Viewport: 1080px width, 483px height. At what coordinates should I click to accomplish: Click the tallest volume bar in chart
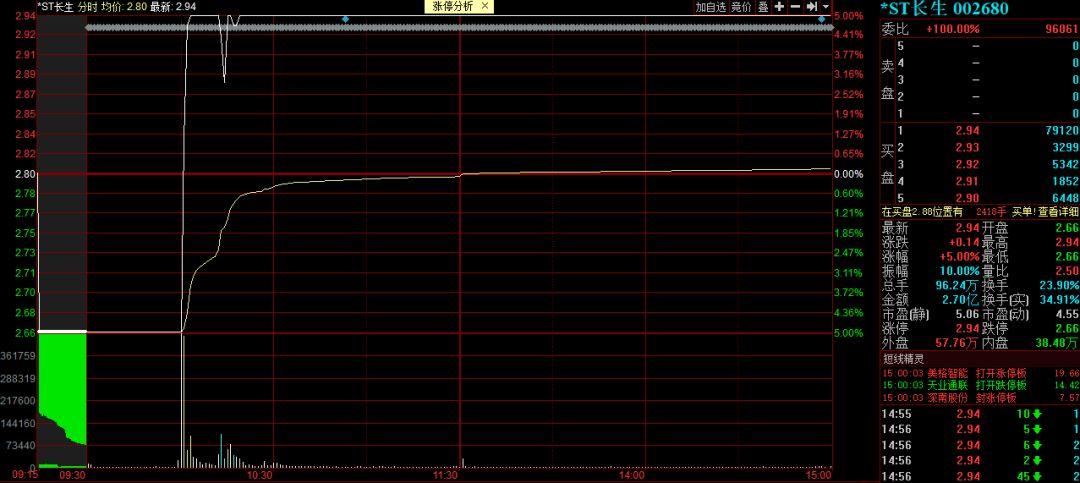183,400
